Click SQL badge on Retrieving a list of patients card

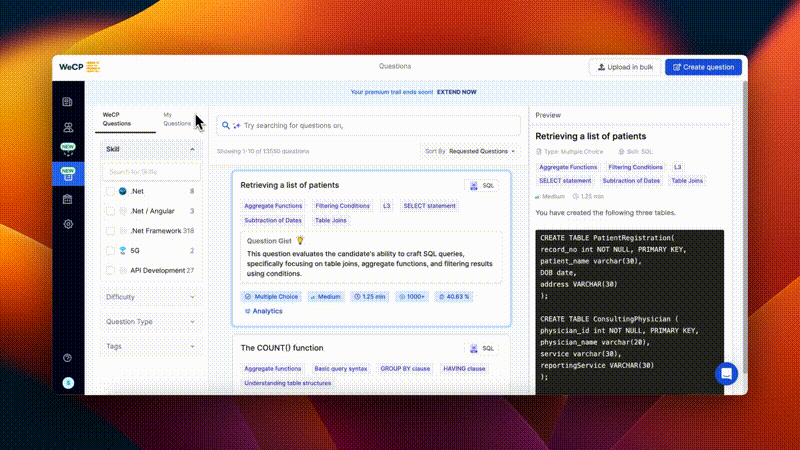[482, 186]
